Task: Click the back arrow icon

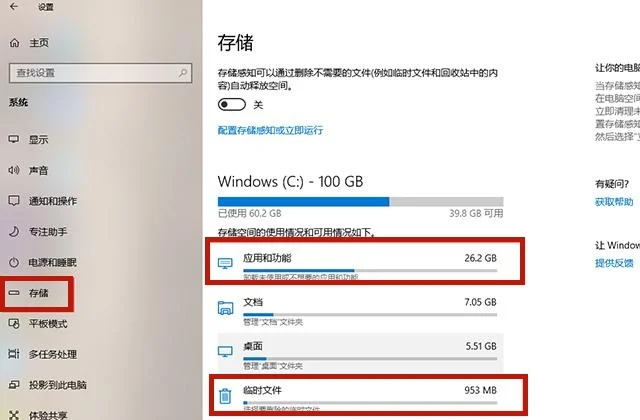Action: click(14, 7)
